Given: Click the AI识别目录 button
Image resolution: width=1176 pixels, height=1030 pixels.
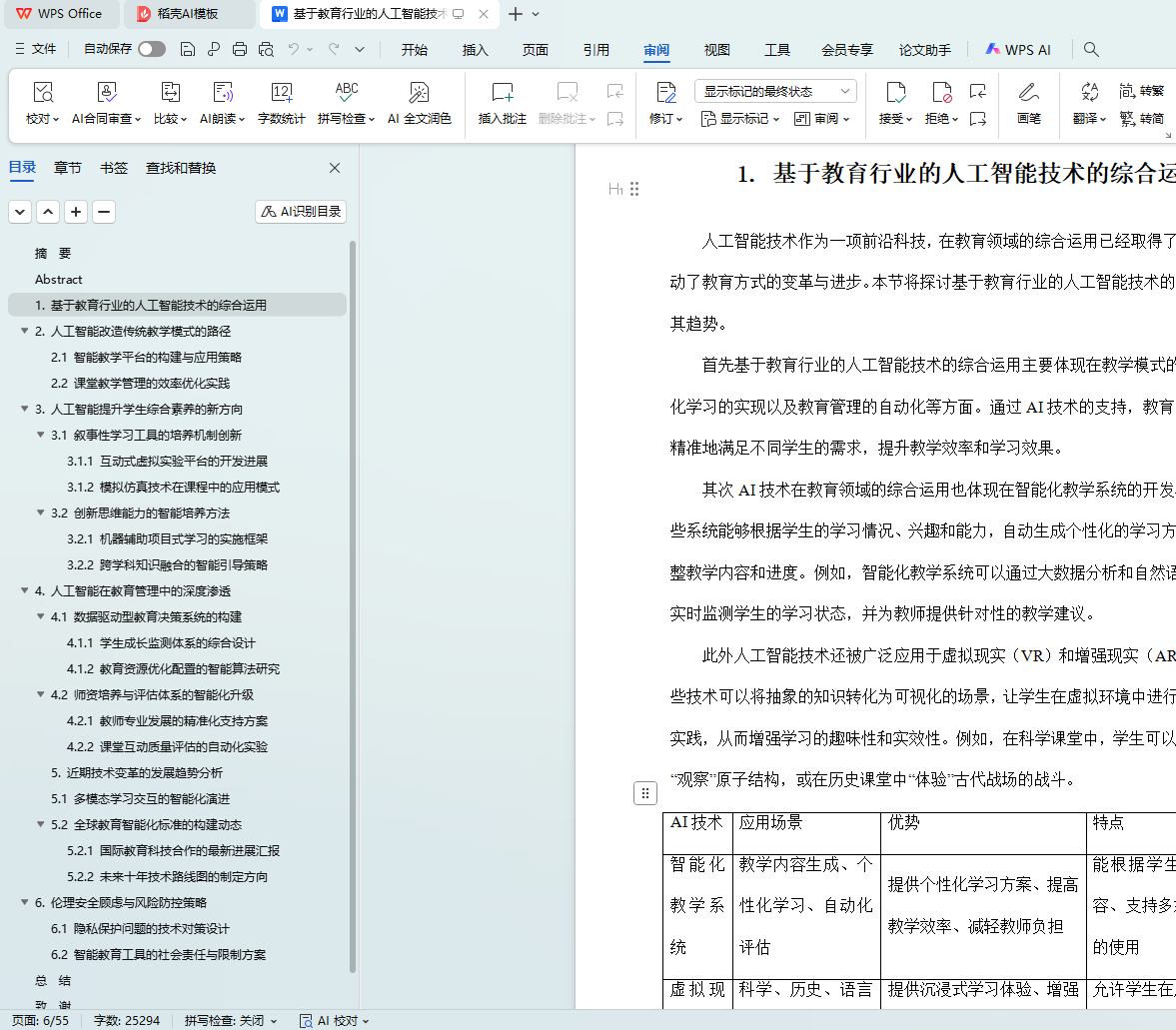Looking at the screenshot, I should click(301, 212).
